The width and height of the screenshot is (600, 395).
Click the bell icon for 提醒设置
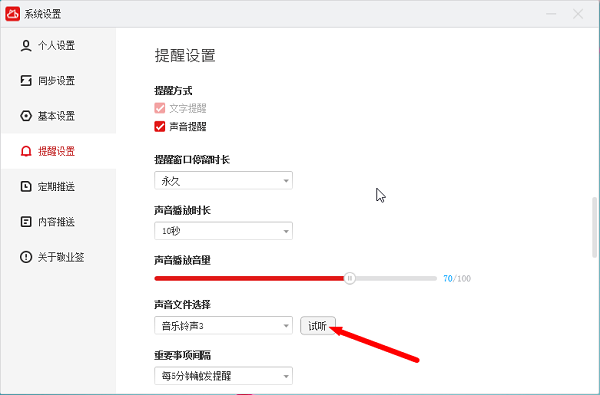pyautogui.click(x=26, y=151)
